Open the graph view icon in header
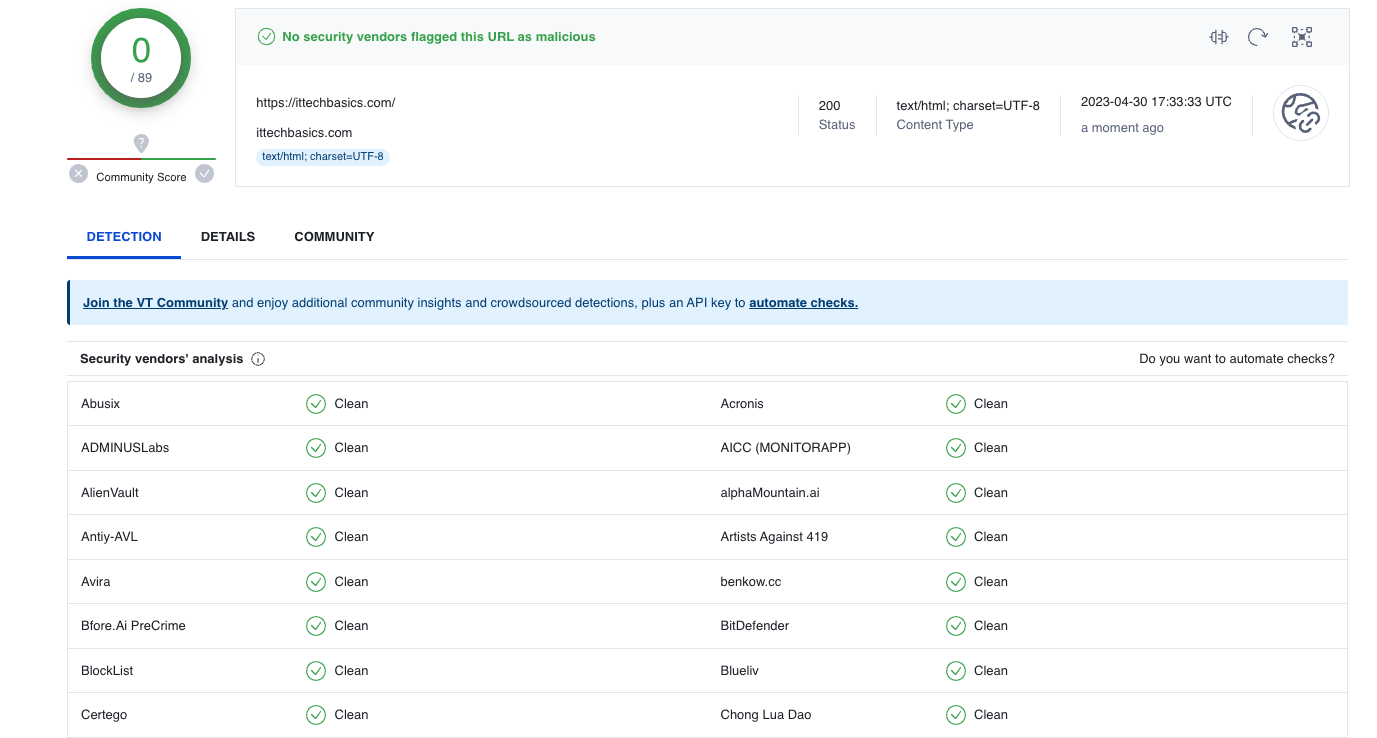The width and height of the screenshot is (1377, 738). click(1301, 37)
